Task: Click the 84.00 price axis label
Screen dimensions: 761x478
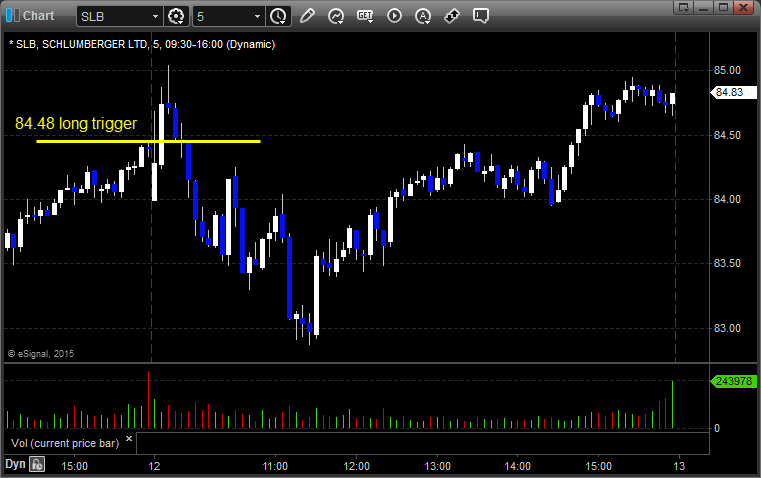Action: [727, 199]
